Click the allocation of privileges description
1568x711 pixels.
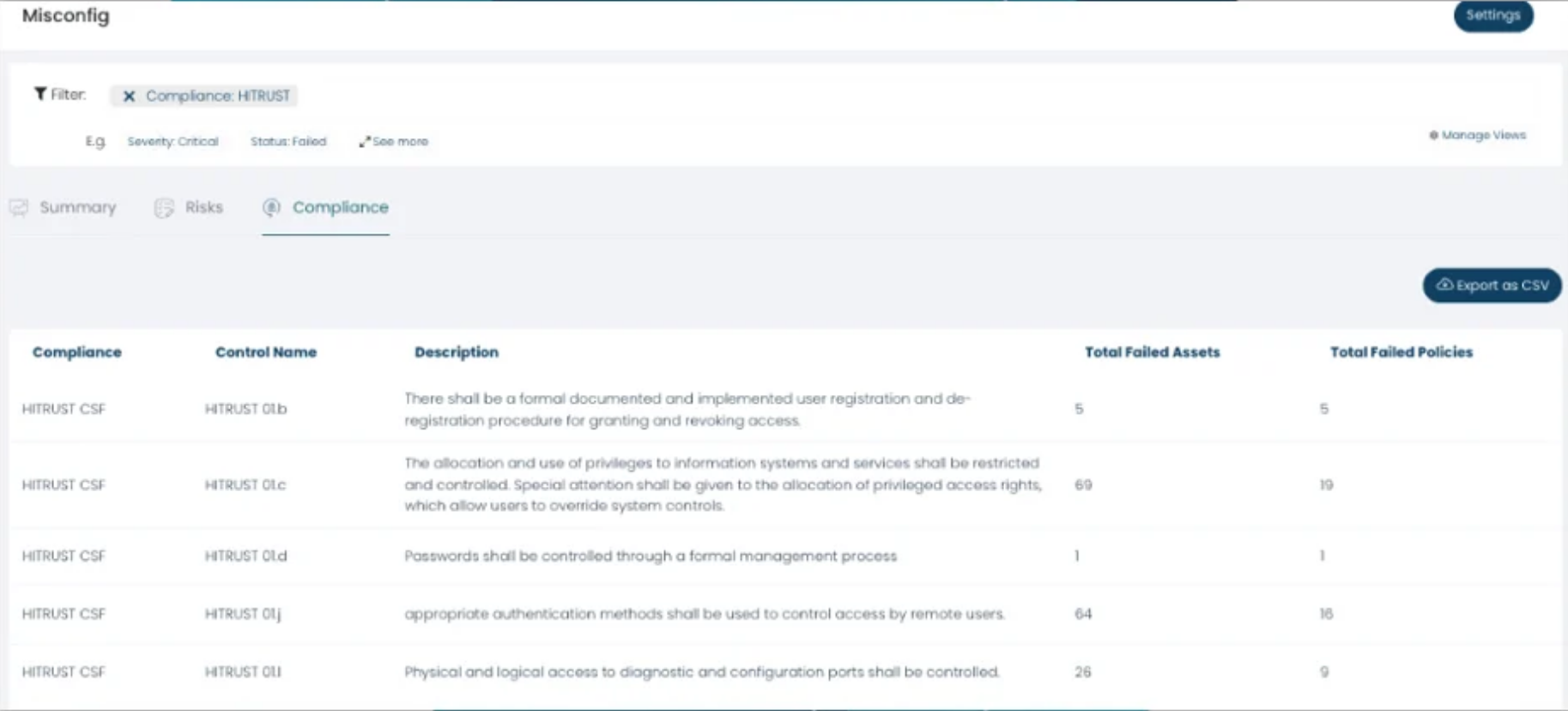click(x=723, y=484)
